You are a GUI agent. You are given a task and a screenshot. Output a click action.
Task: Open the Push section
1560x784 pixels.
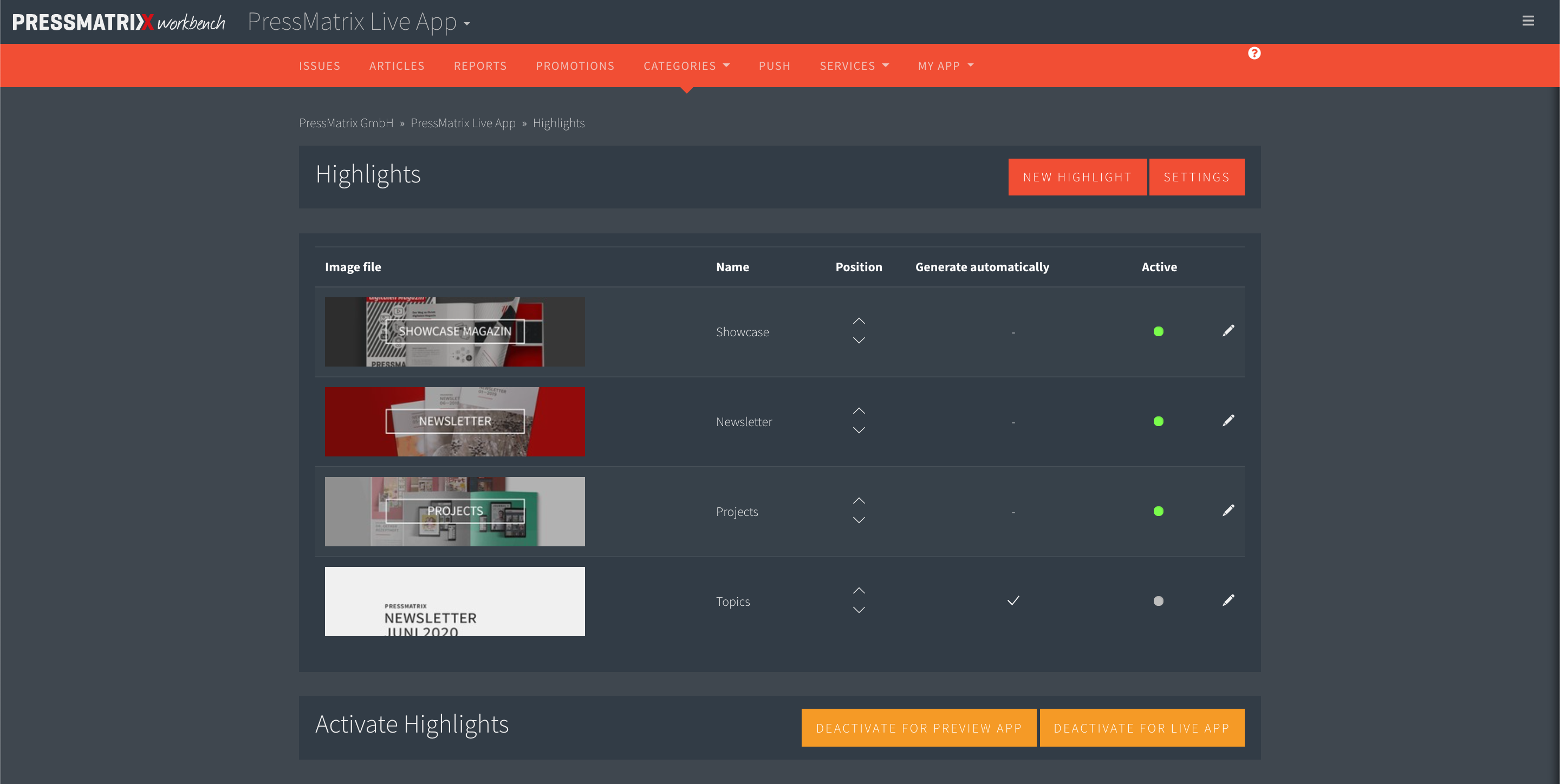775,66
